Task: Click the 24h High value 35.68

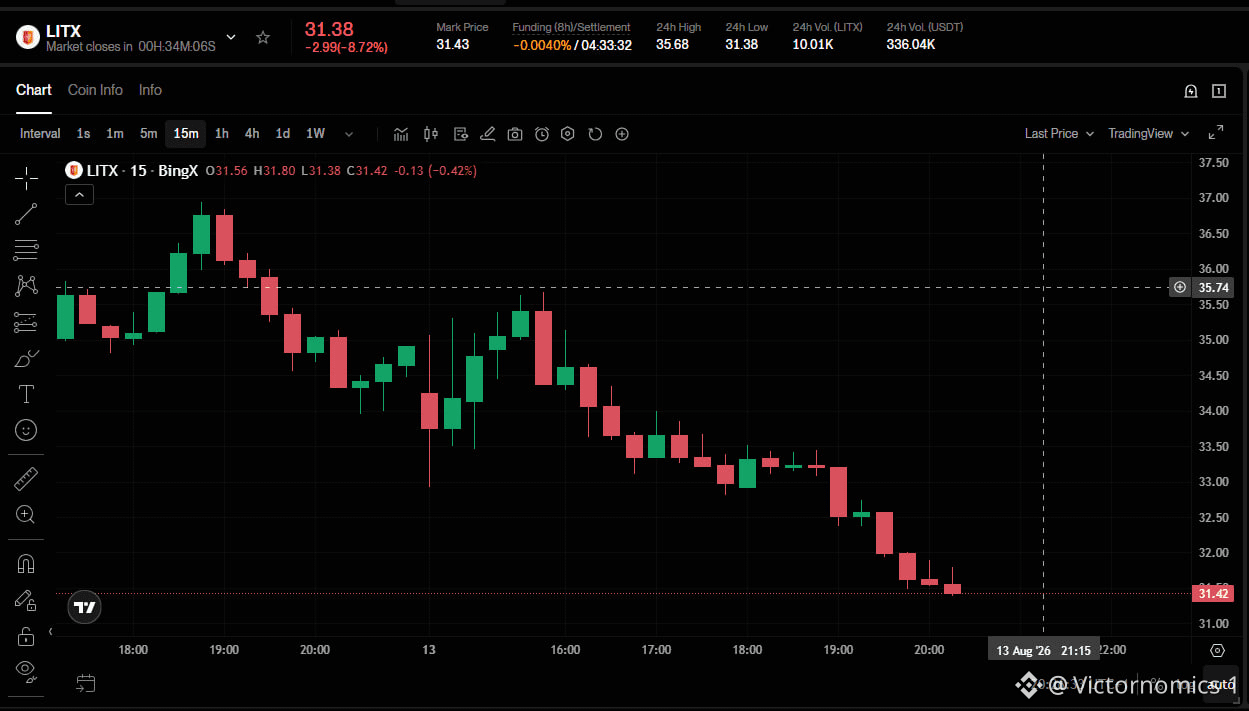Action: [672, 45]
